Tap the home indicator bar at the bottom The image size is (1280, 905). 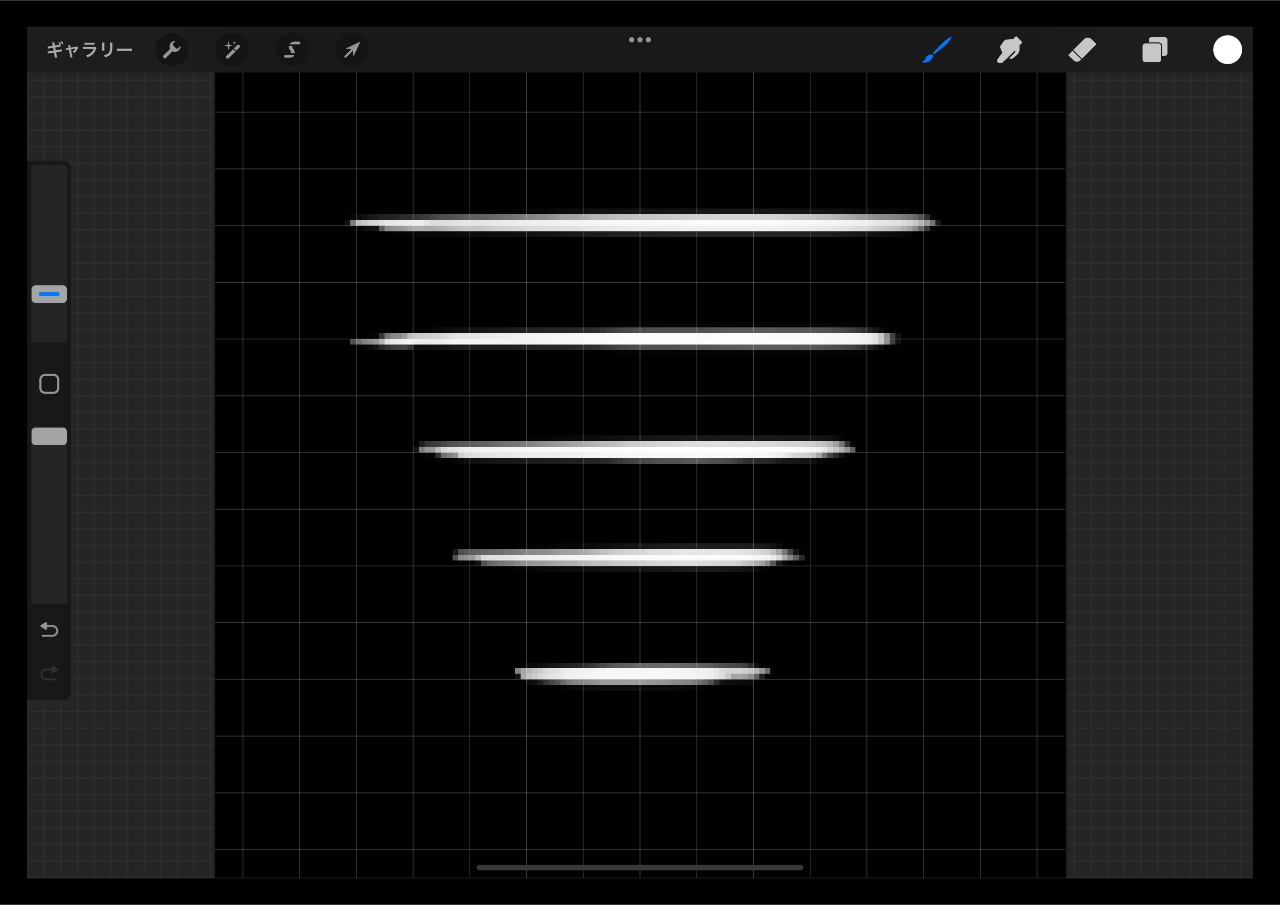[640, 867]
